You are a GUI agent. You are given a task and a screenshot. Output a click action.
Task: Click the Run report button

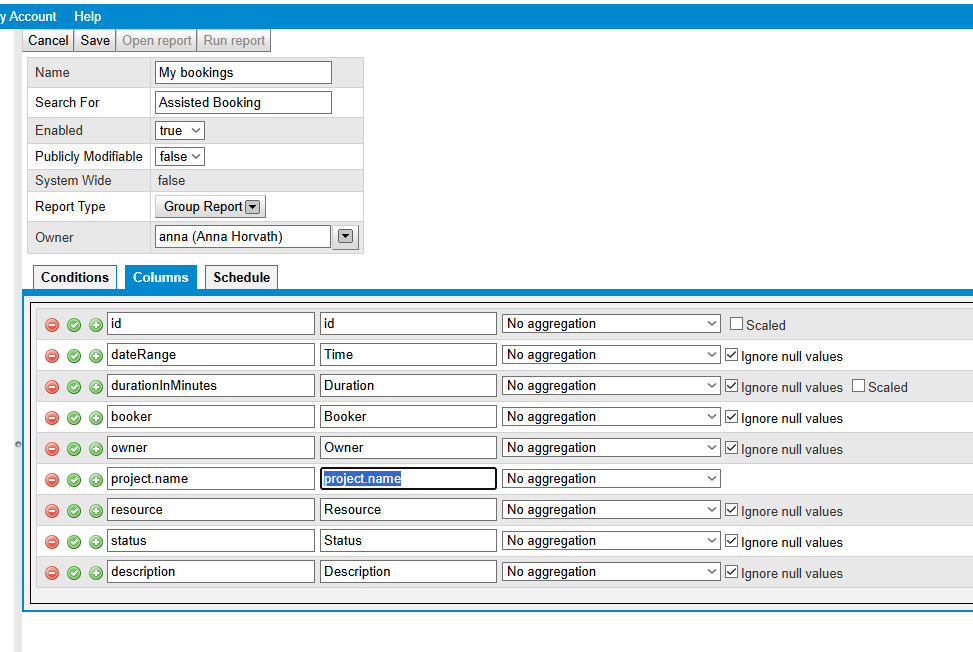(234, 41)
